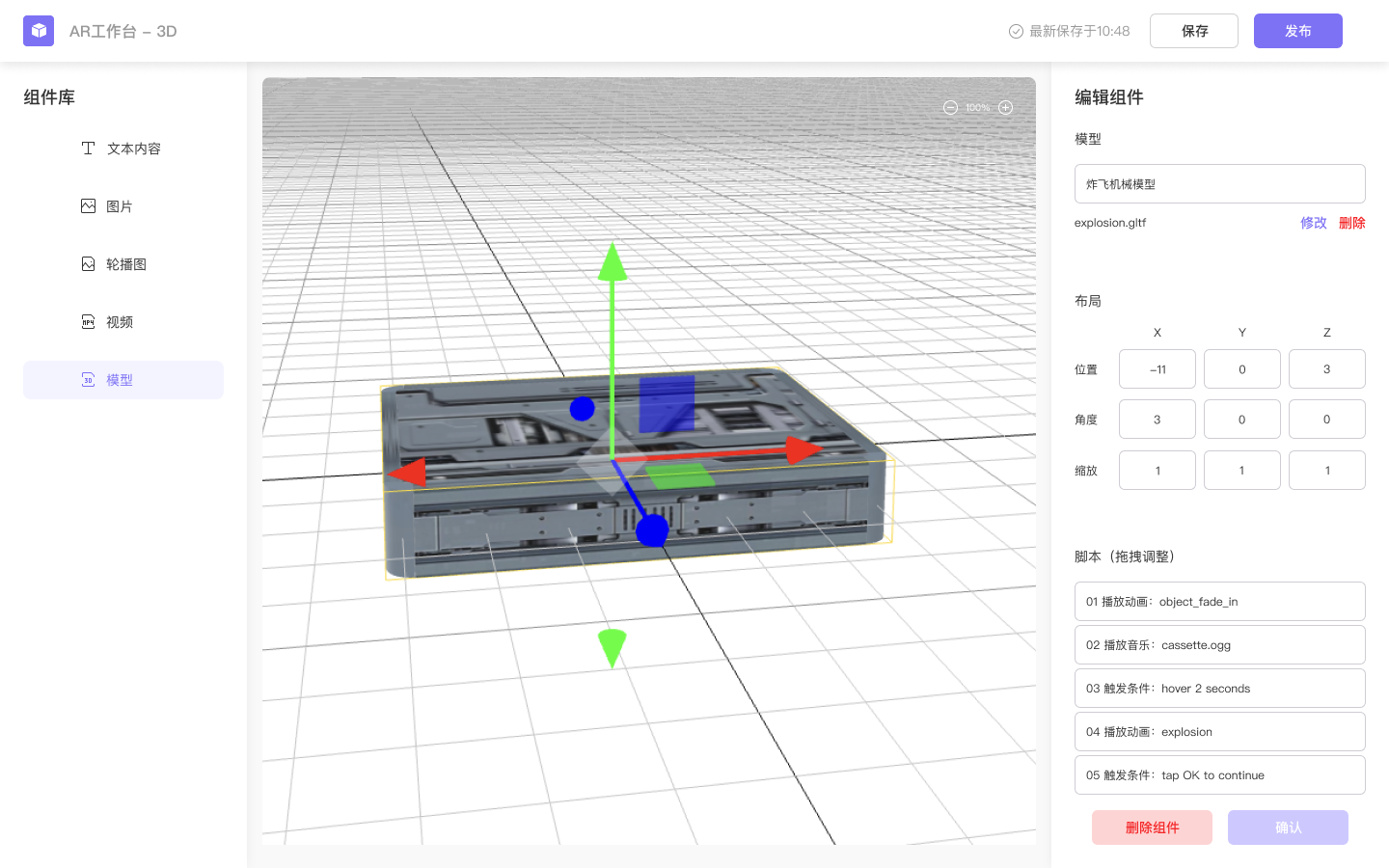Click red 删除 link for model file
The height and width of the screenshot is (868, 1389).
click(x=1352, y=223)
